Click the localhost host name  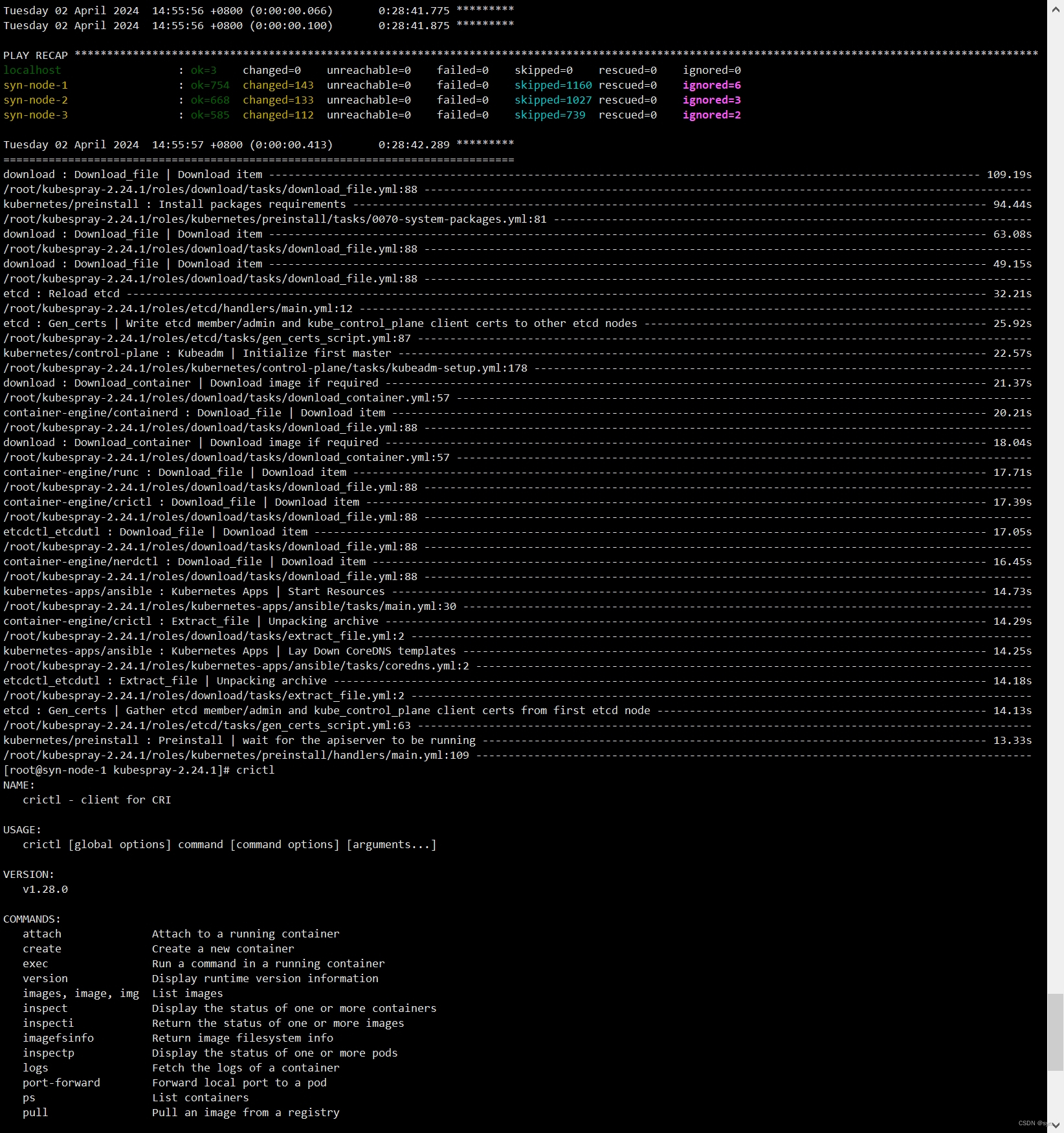pos(32,70)
